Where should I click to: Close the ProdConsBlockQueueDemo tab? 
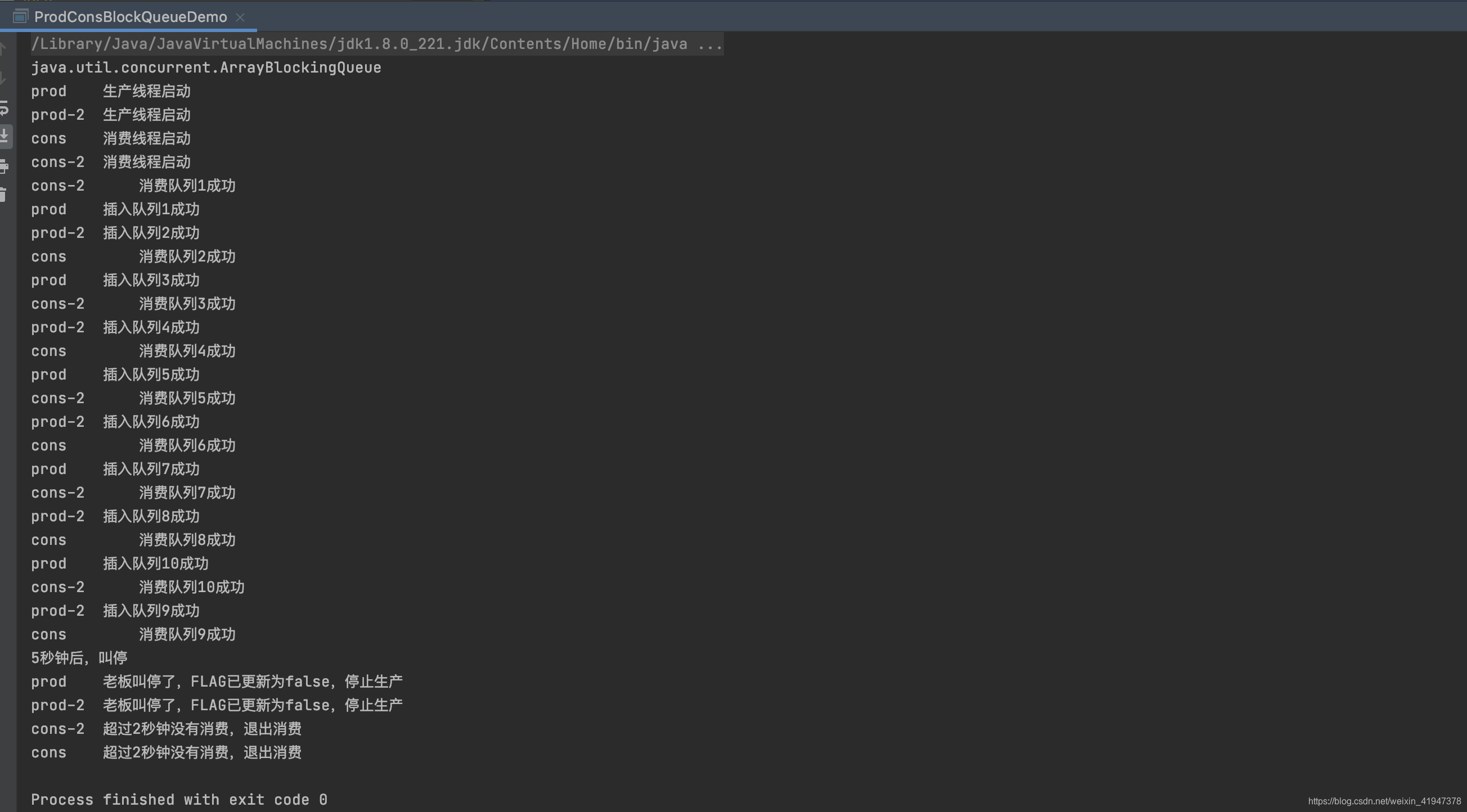pyautogui.click(x=240, y=17)
